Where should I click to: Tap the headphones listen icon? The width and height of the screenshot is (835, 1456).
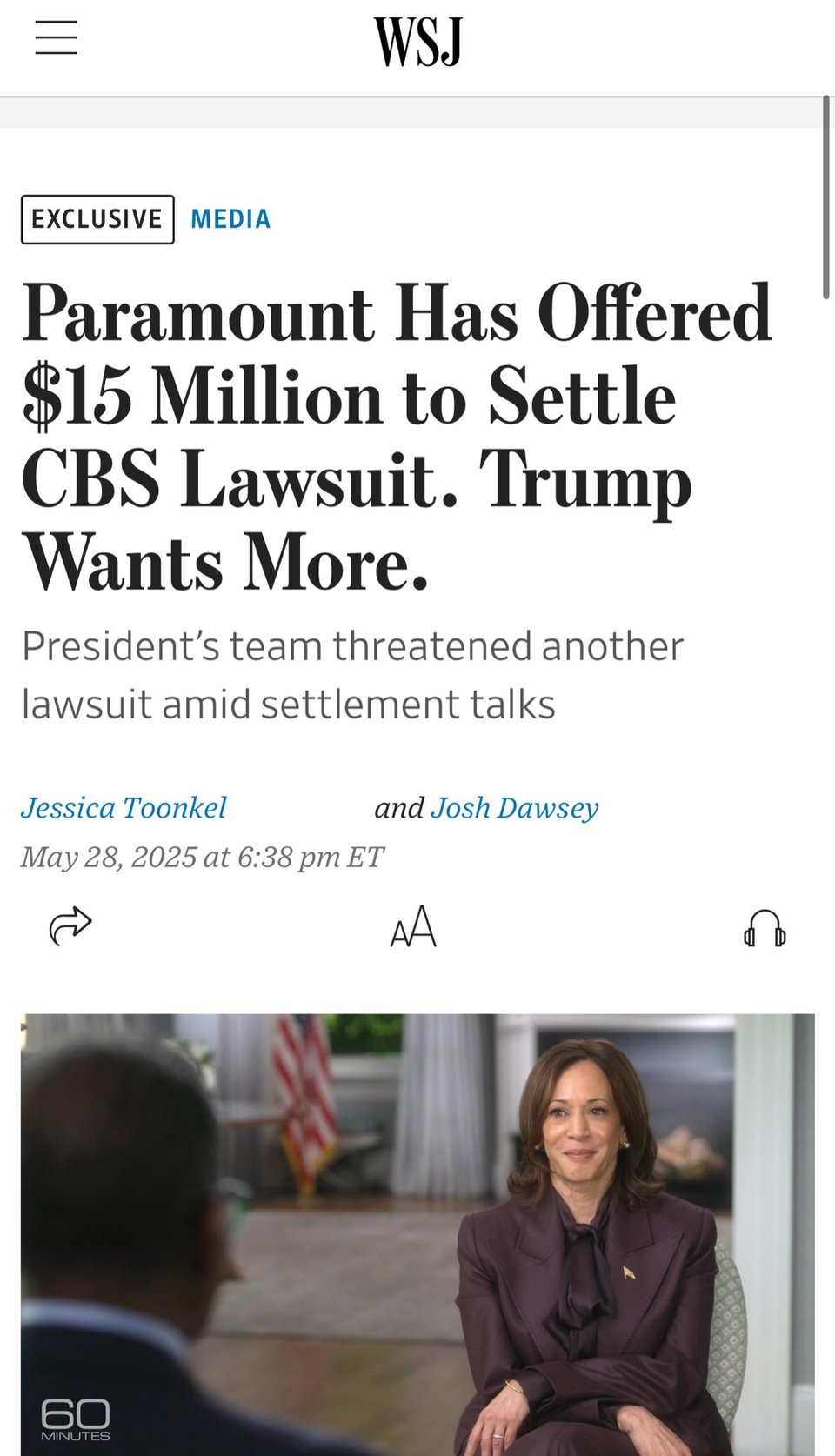coord(765,927)
